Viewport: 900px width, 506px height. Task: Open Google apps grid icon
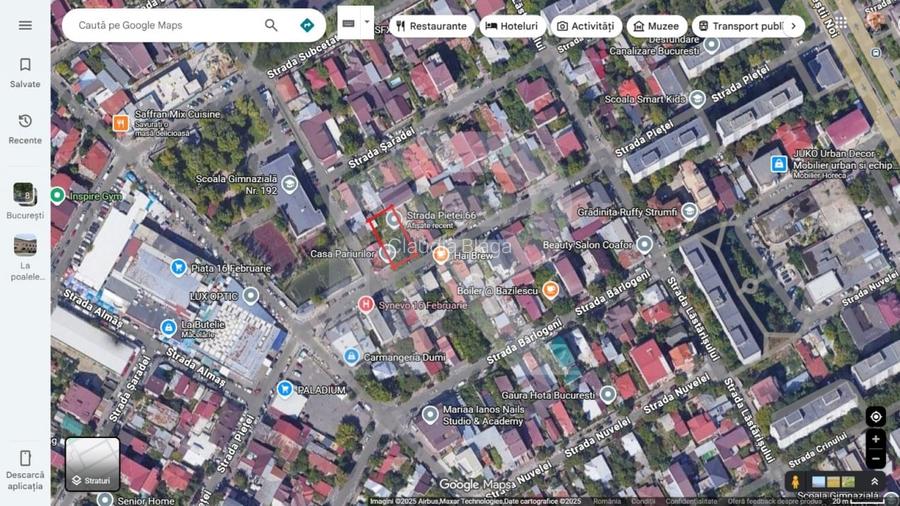pos(840,22)
